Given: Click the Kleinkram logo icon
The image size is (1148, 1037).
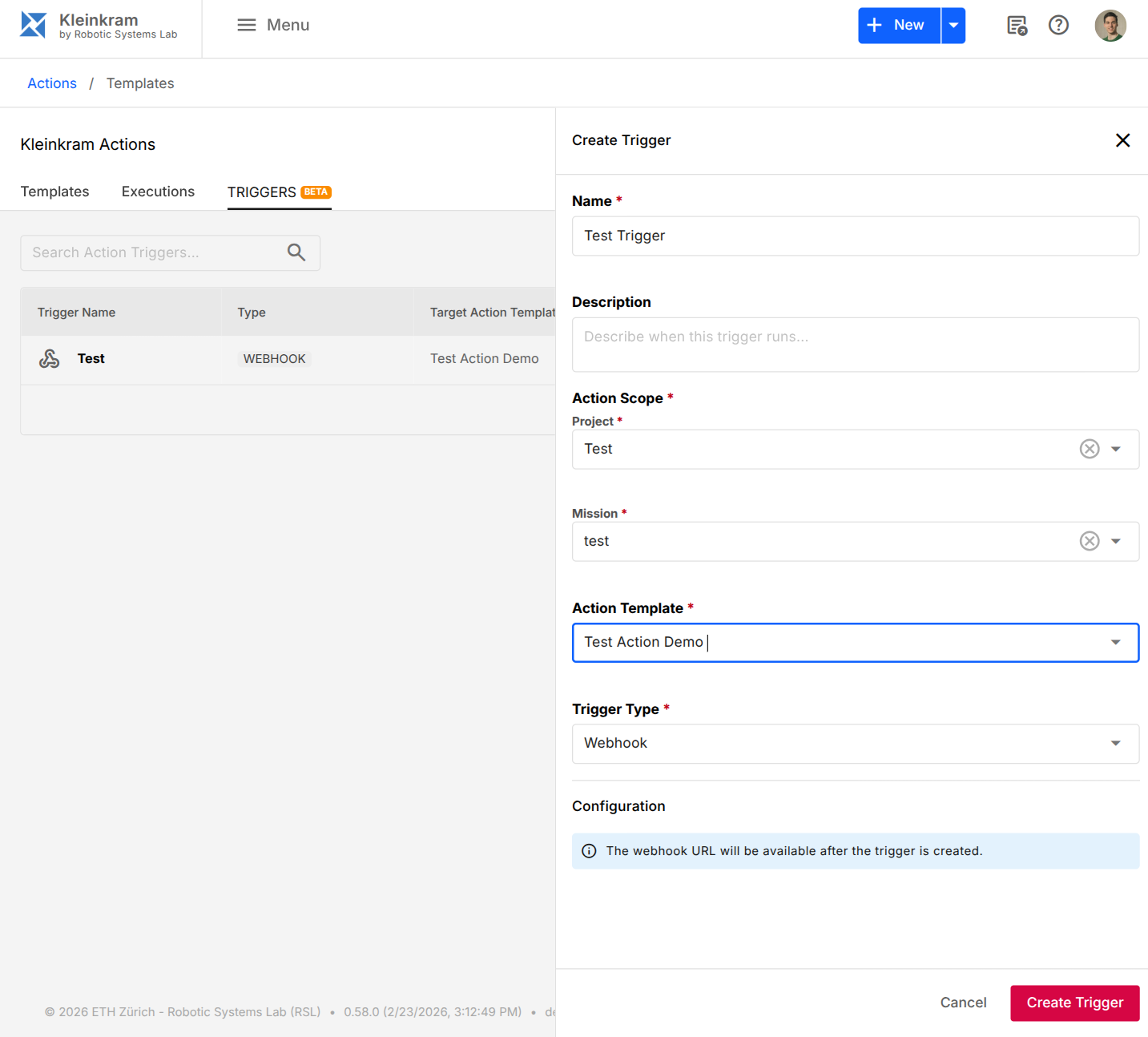Looking at the screenshot, I should click(33, 25).
